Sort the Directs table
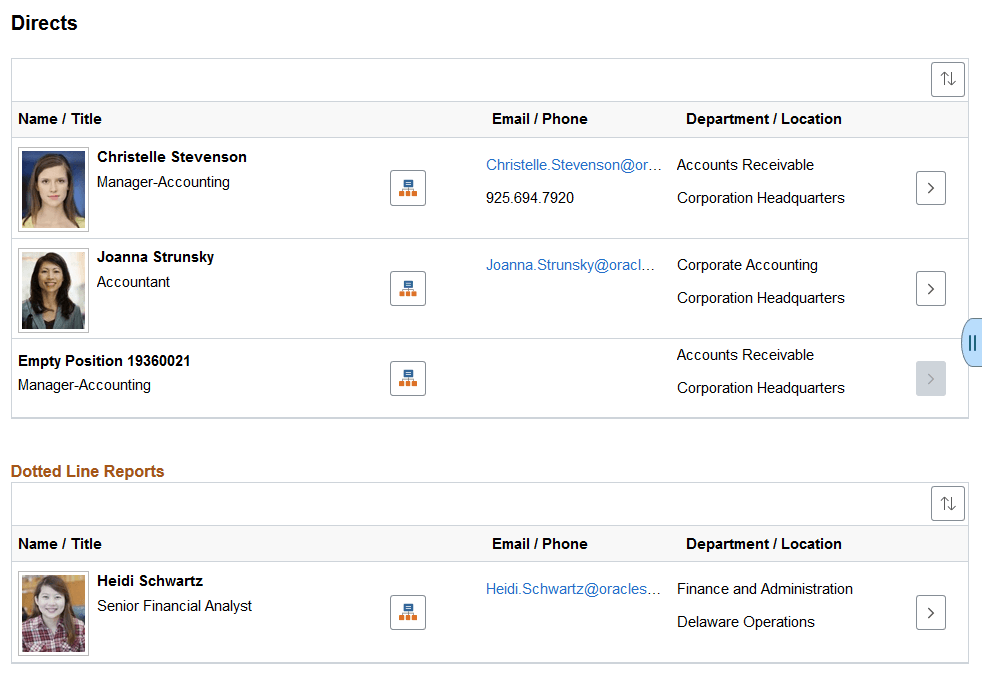 click(947, 79)
